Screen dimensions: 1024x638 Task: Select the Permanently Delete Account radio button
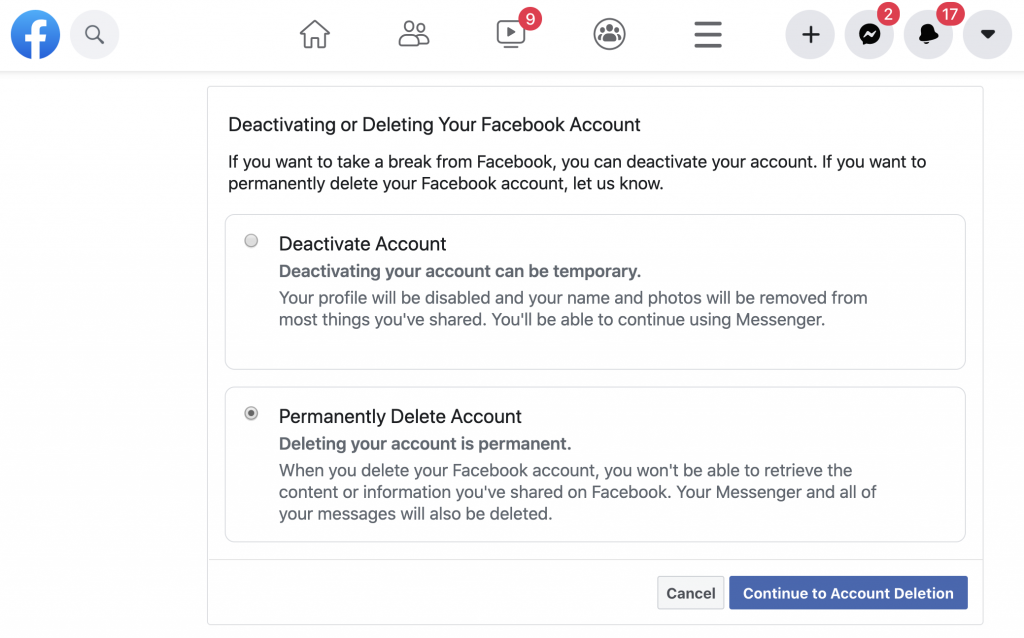251,413
